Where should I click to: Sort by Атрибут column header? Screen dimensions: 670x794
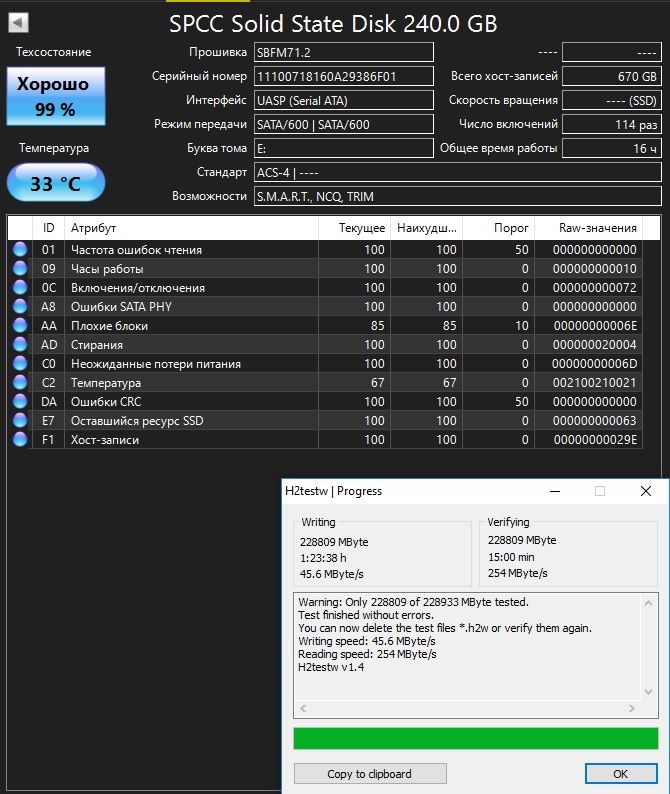tap(191, 228)
